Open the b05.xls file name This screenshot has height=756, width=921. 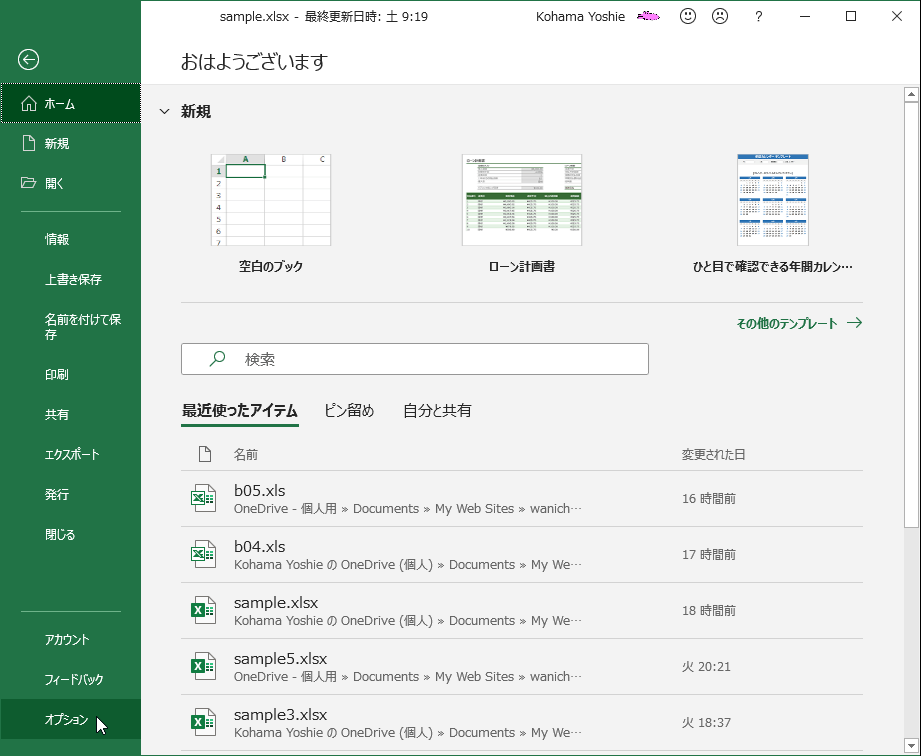260,490
